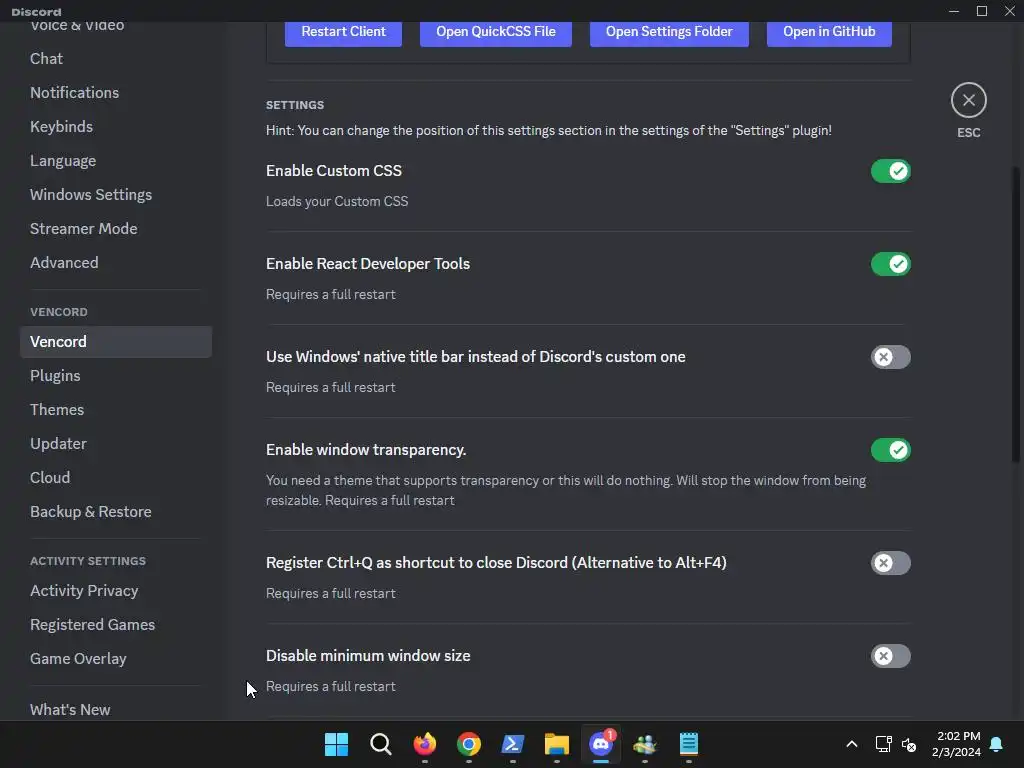Click Open in GitHub button

(x=829, y=32)
